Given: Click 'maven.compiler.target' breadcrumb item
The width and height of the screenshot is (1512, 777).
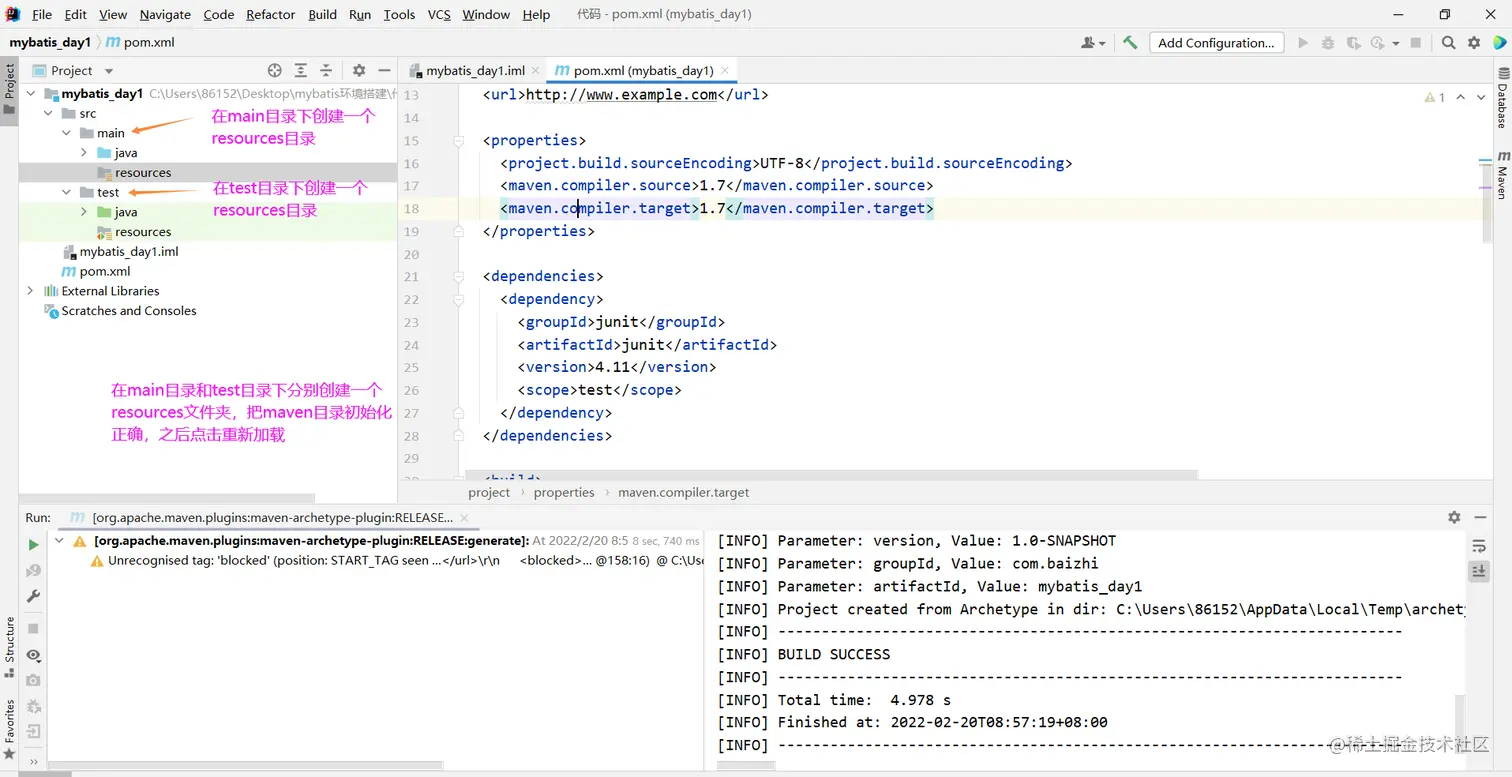Looking at the screenshot, I should [x=683, y=492].
